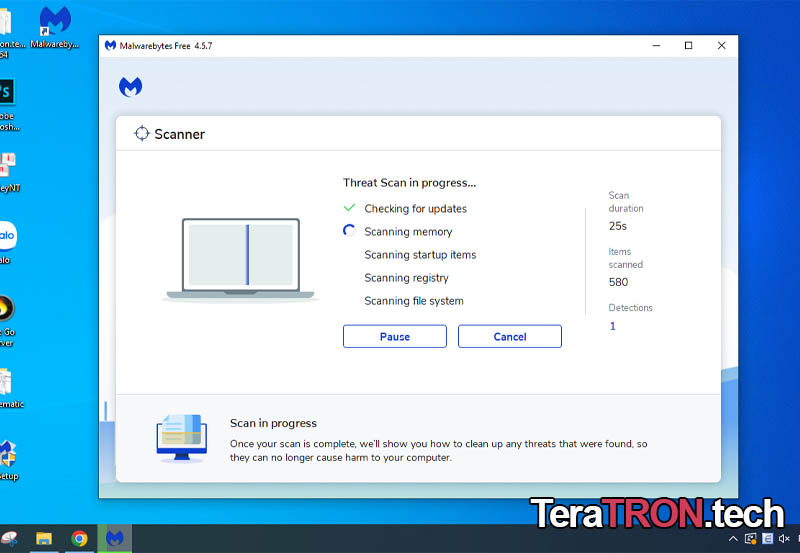The height and width of the screenshot is (553, 800).
Task: Click the 'Scanner' panel title
Action: point(179,134)
